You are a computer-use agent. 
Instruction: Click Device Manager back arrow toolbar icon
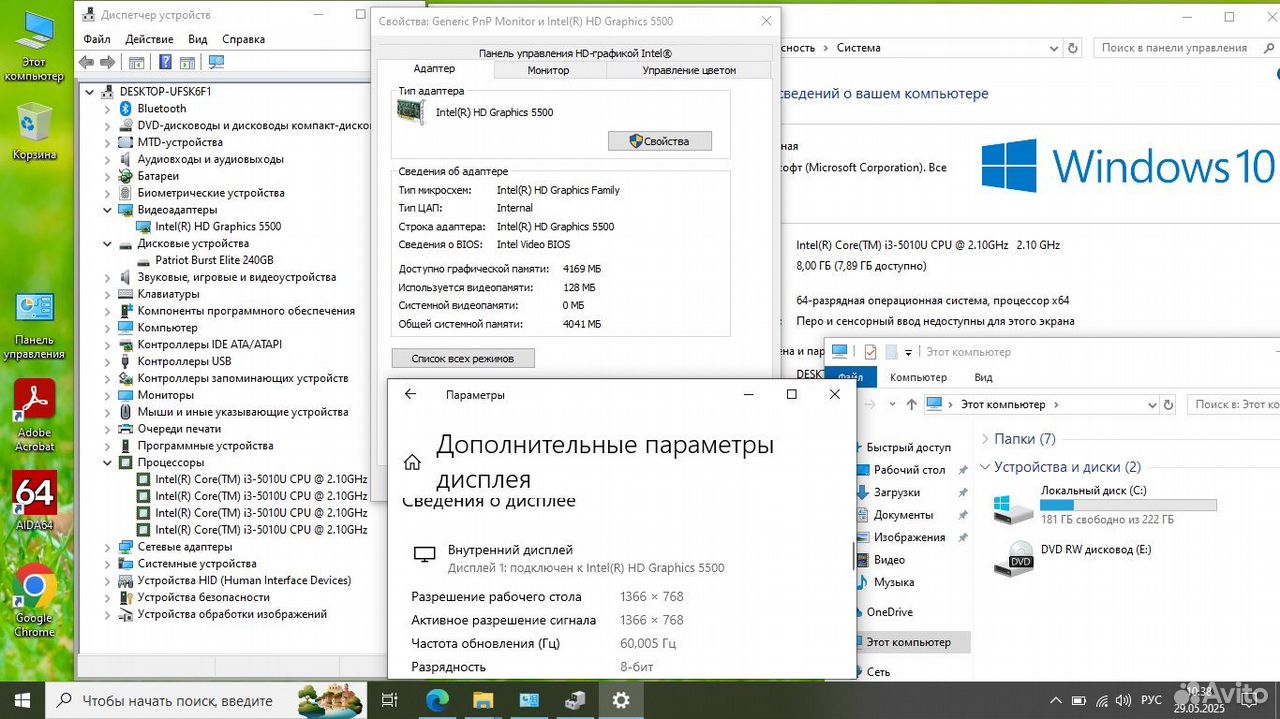coord(86,62)
